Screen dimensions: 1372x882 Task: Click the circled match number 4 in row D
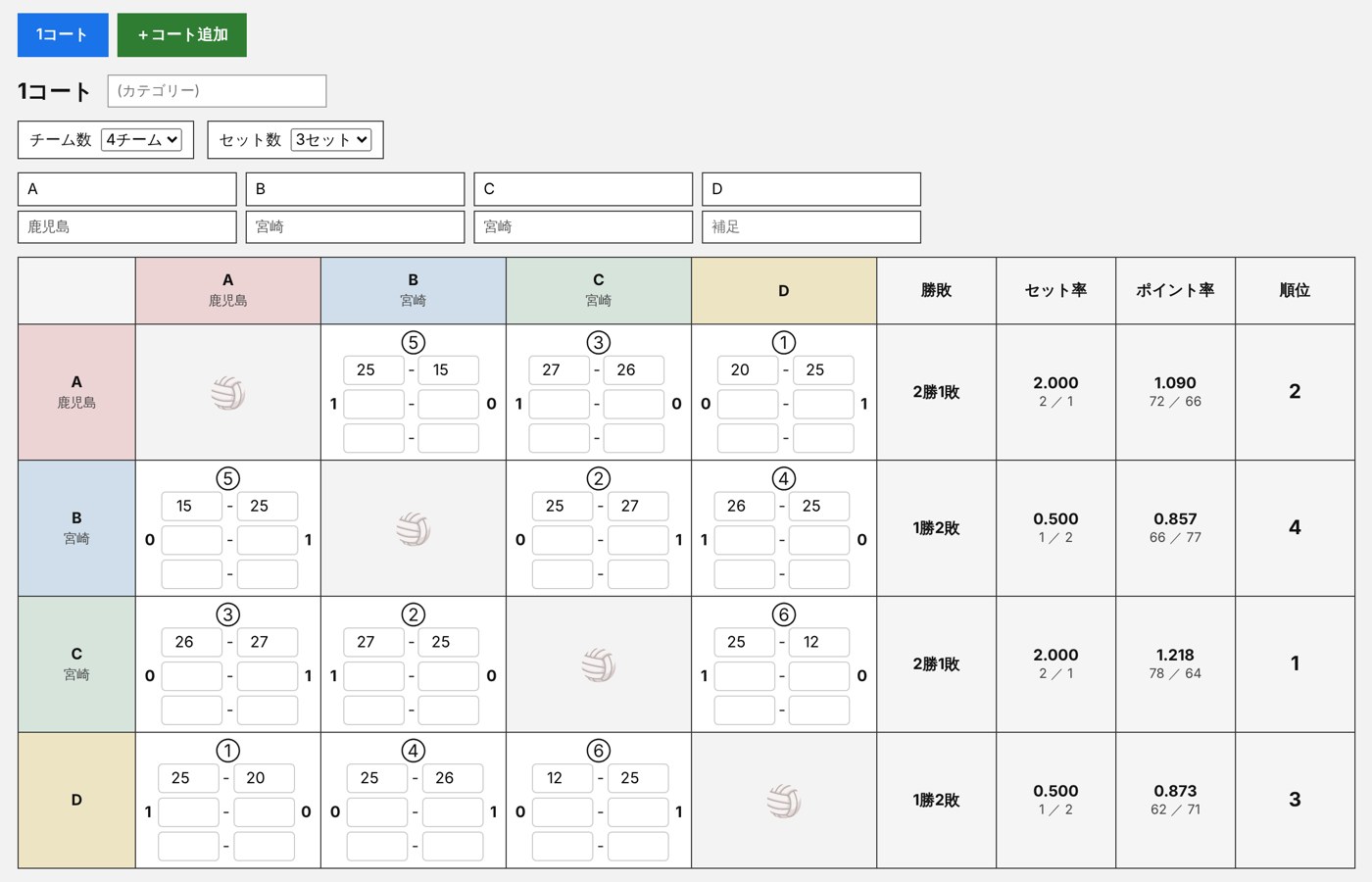414,751
